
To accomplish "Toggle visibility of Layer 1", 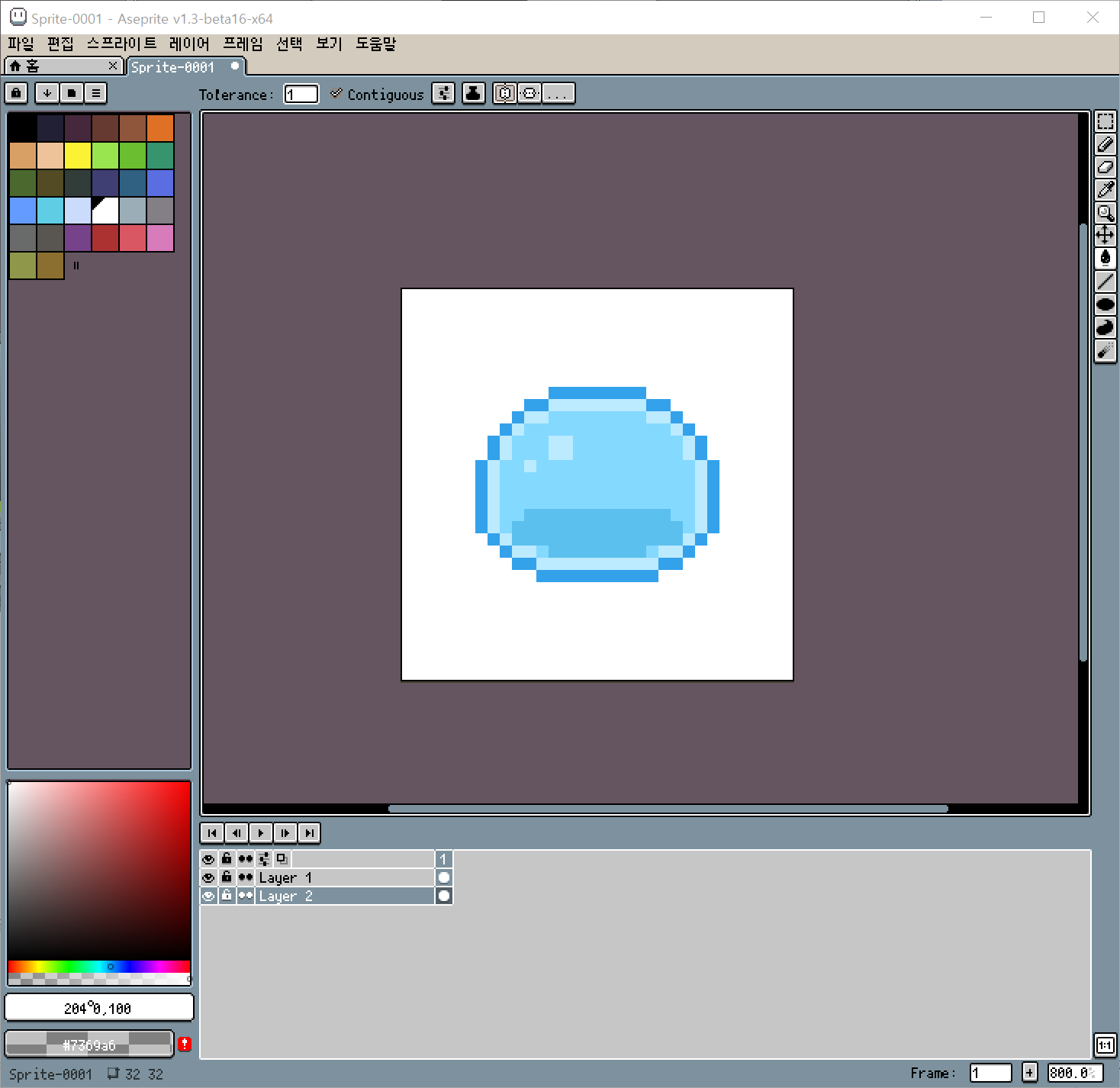I will (208, 877).
